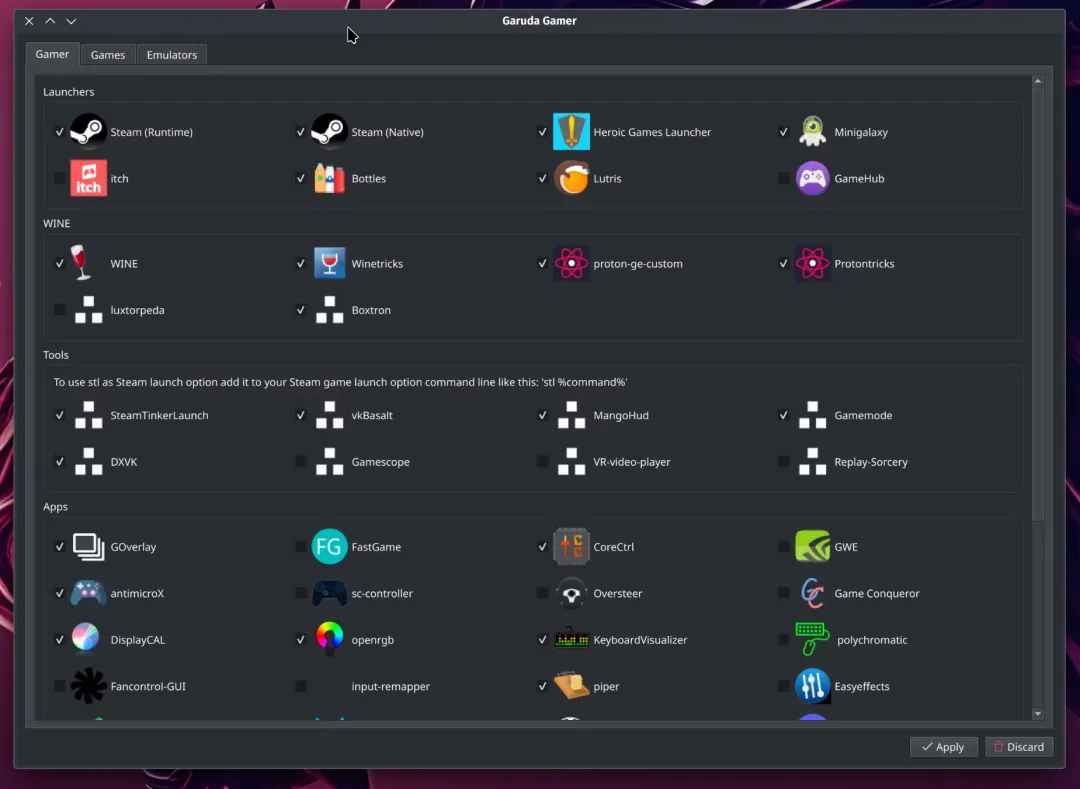Viewport: 1080px width, 789px height.
Task: Check the VR-video-player checkbox
Action: (543, 461)
